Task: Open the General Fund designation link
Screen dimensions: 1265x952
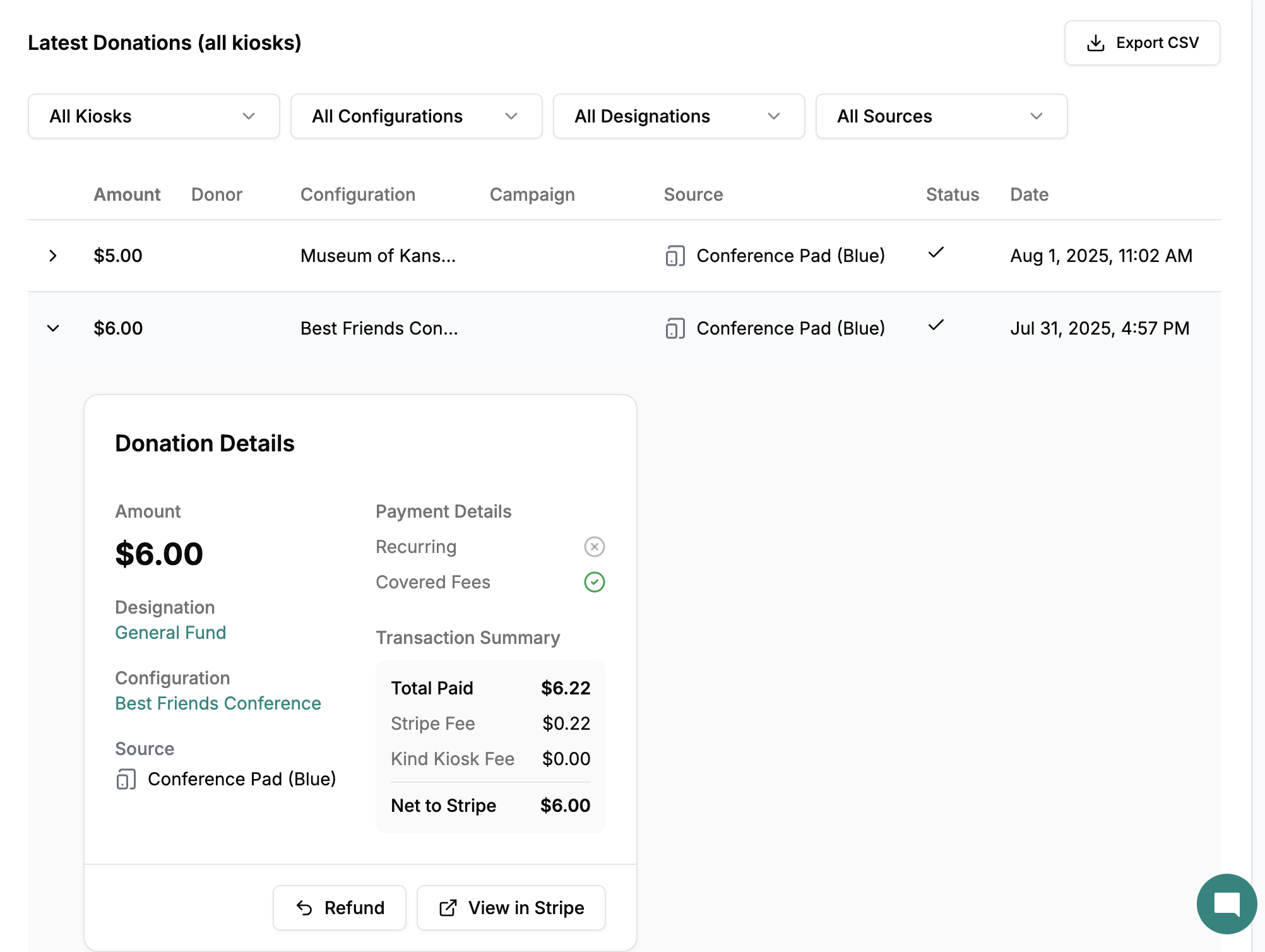Action: tap(170, 633)
